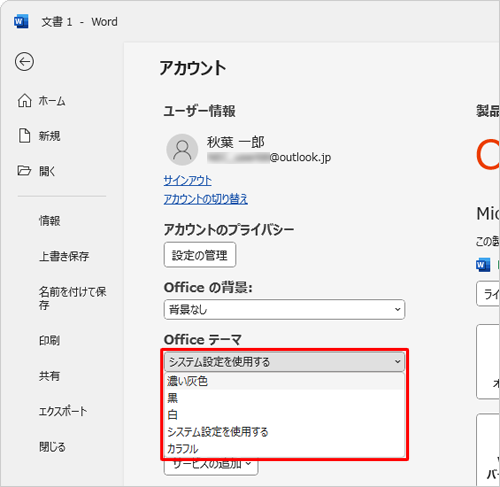Viewport: 500px width, 487px height.
Task: Click the user name 秋葉 一郎
Action: (236, 142)
